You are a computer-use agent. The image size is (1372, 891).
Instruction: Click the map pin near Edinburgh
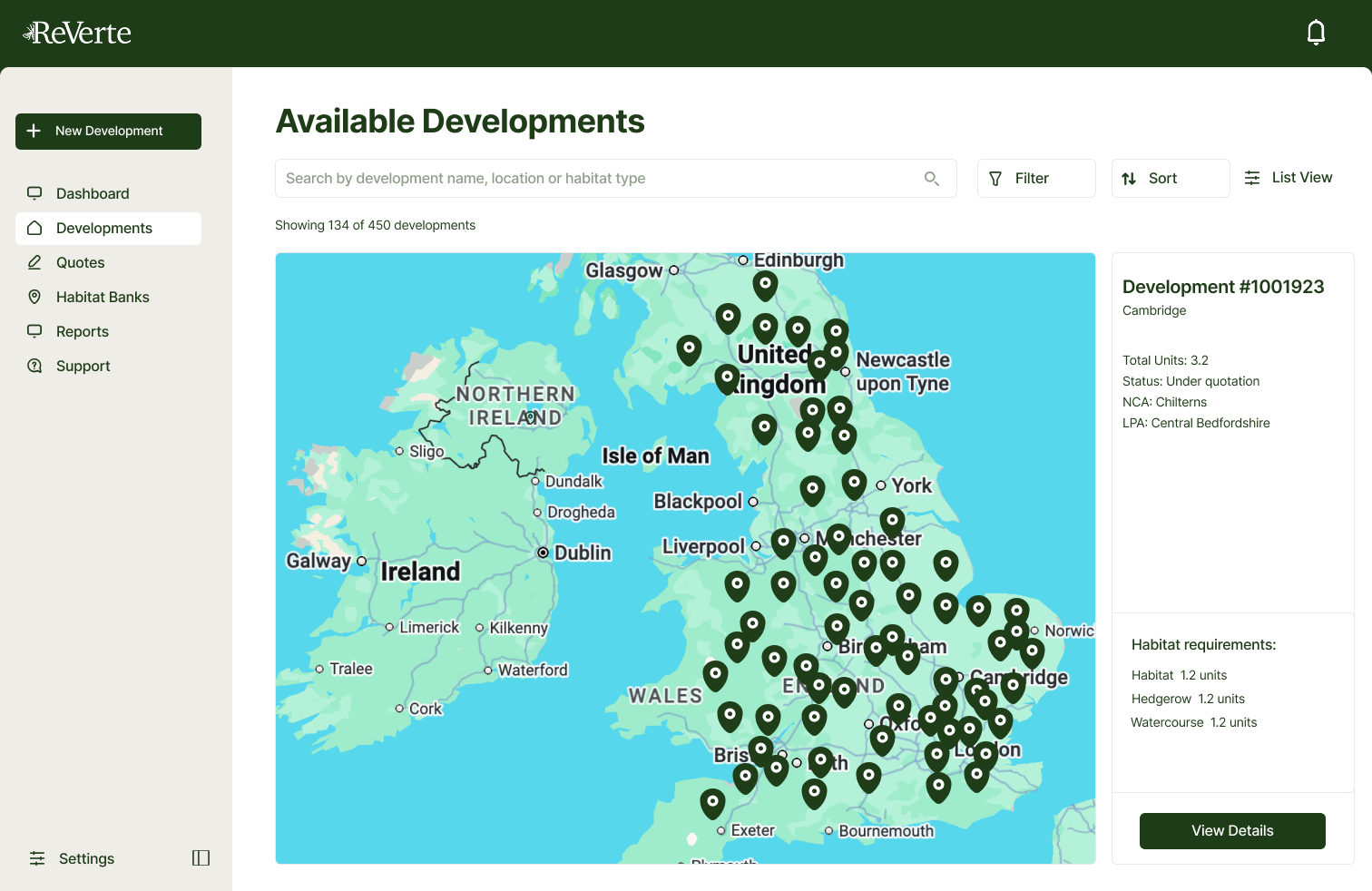(765, 284)
